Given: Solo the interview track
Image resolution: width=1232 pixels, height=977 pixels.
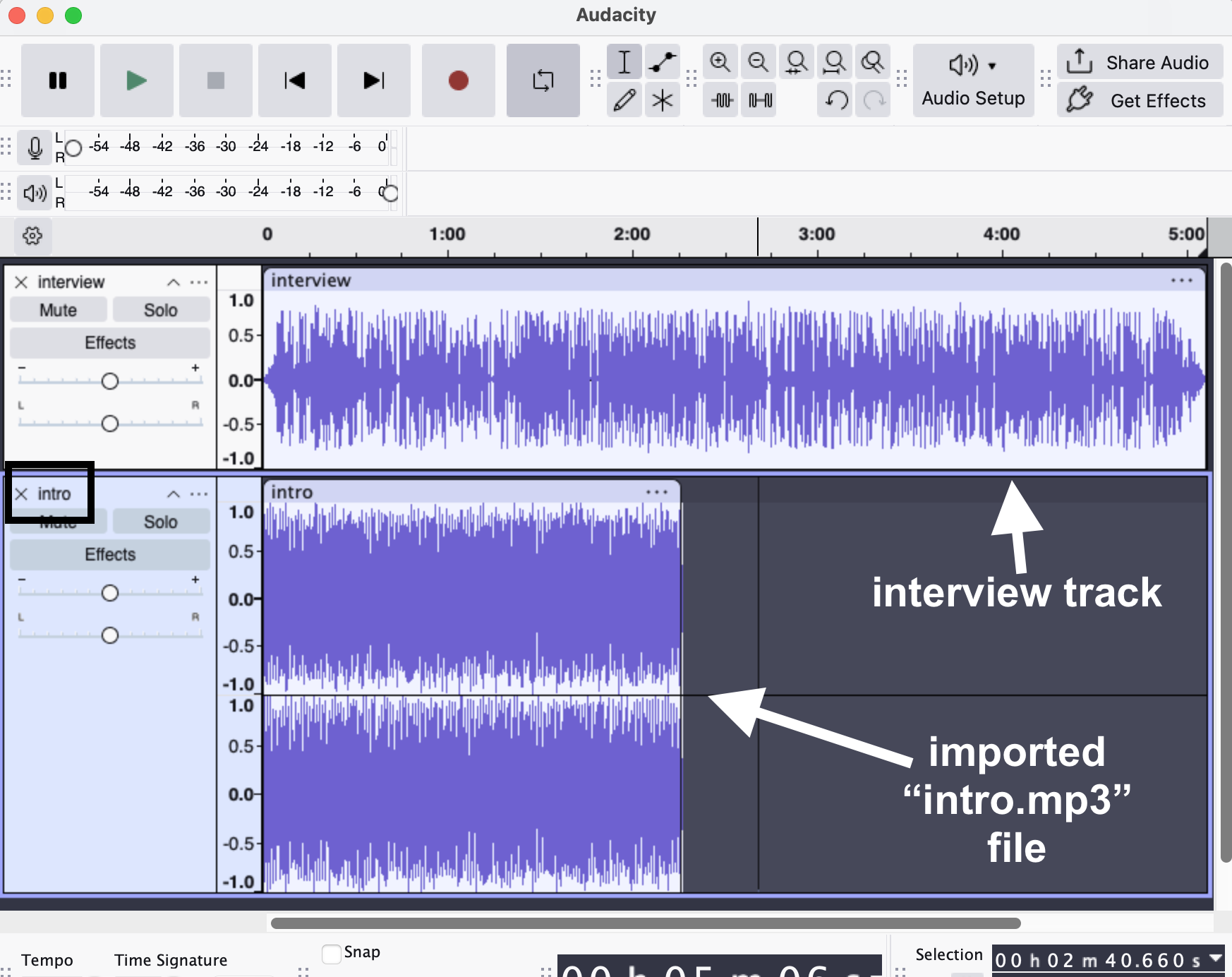Looking at the screenshot, I should click(161, 310).
